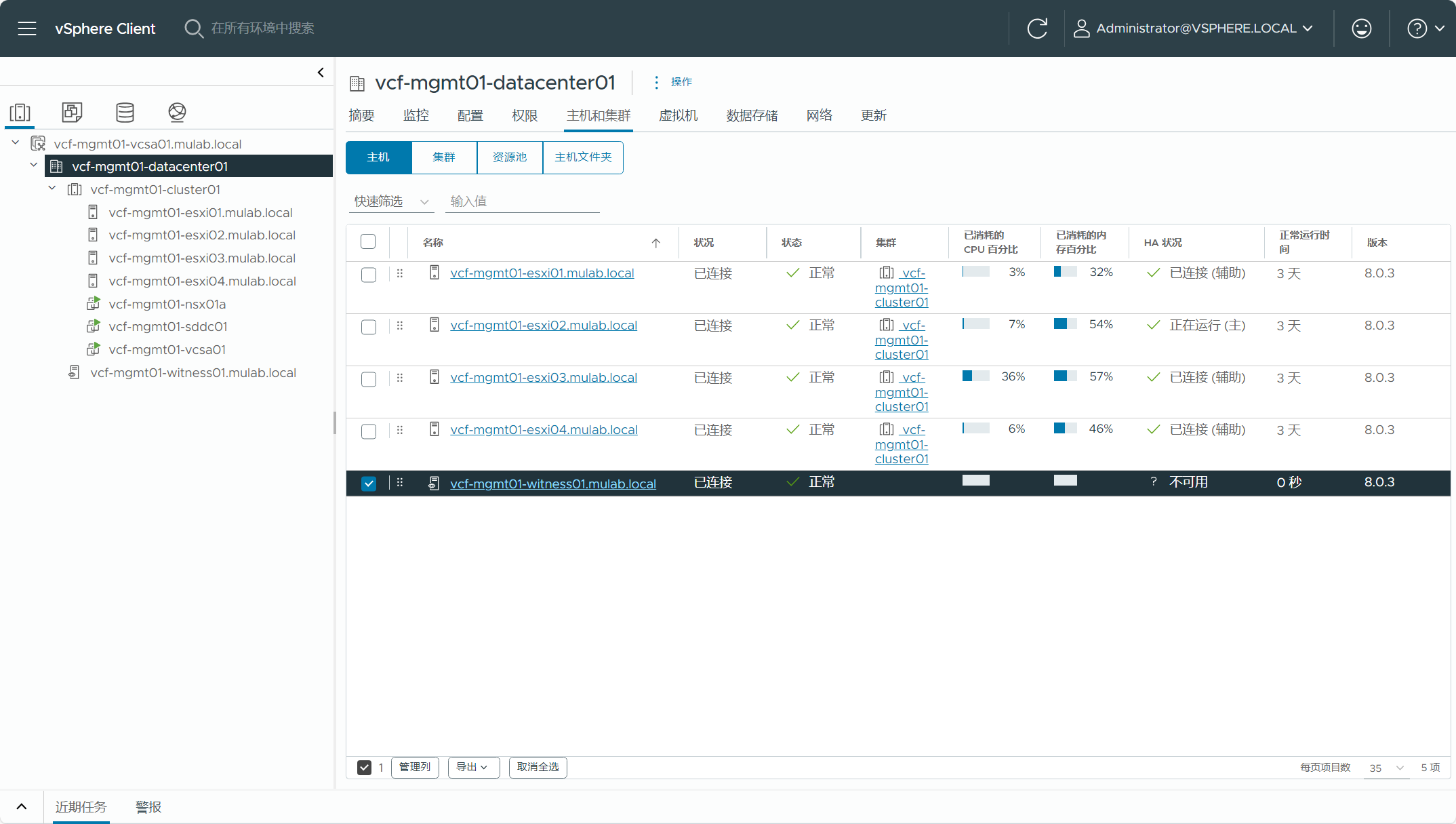Viewport: 1456px width, 824px height.
Task: Click the 输入值 filter input field
Action: 522,201
